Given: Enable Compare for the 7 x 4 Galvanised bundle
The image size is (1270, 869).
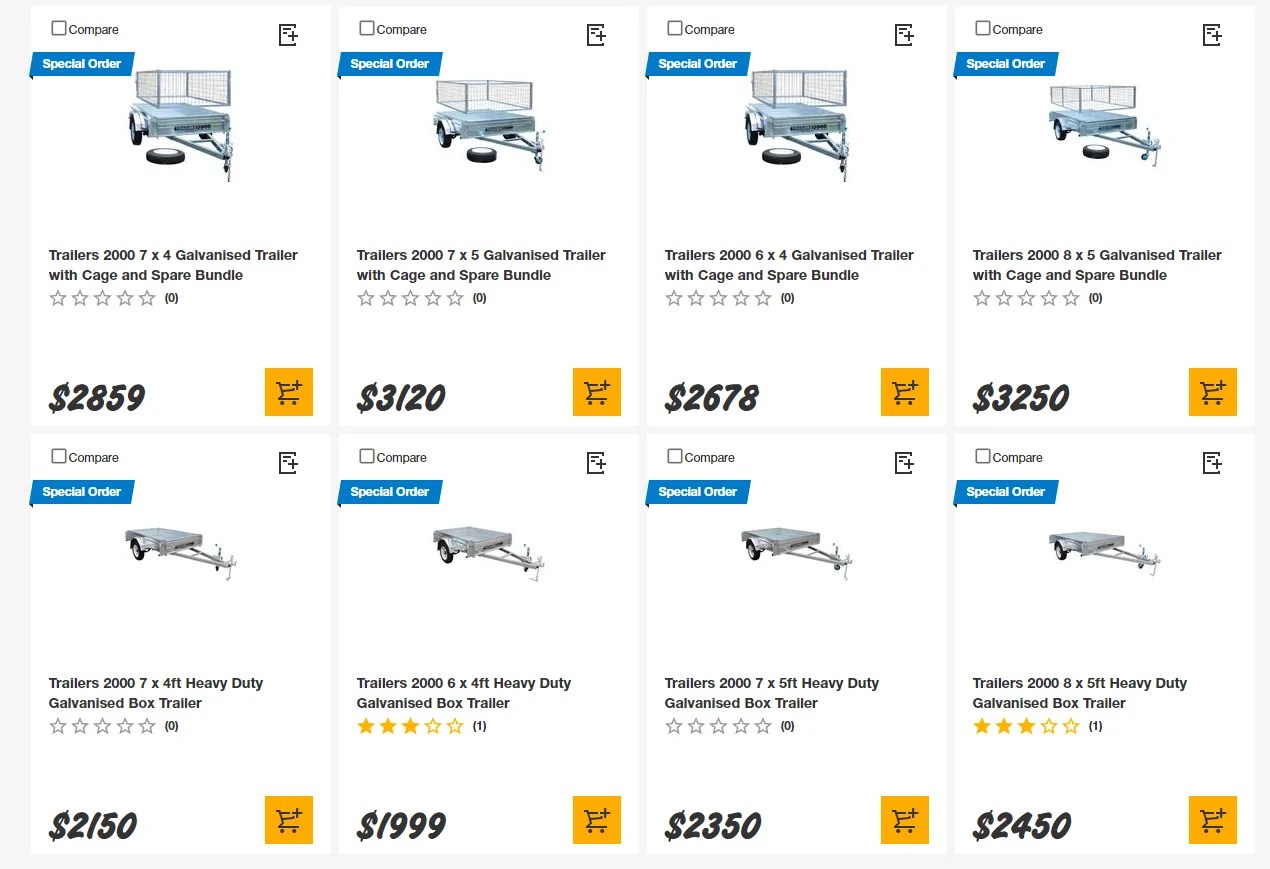Looking at the screenshot, I should point(58,28).
